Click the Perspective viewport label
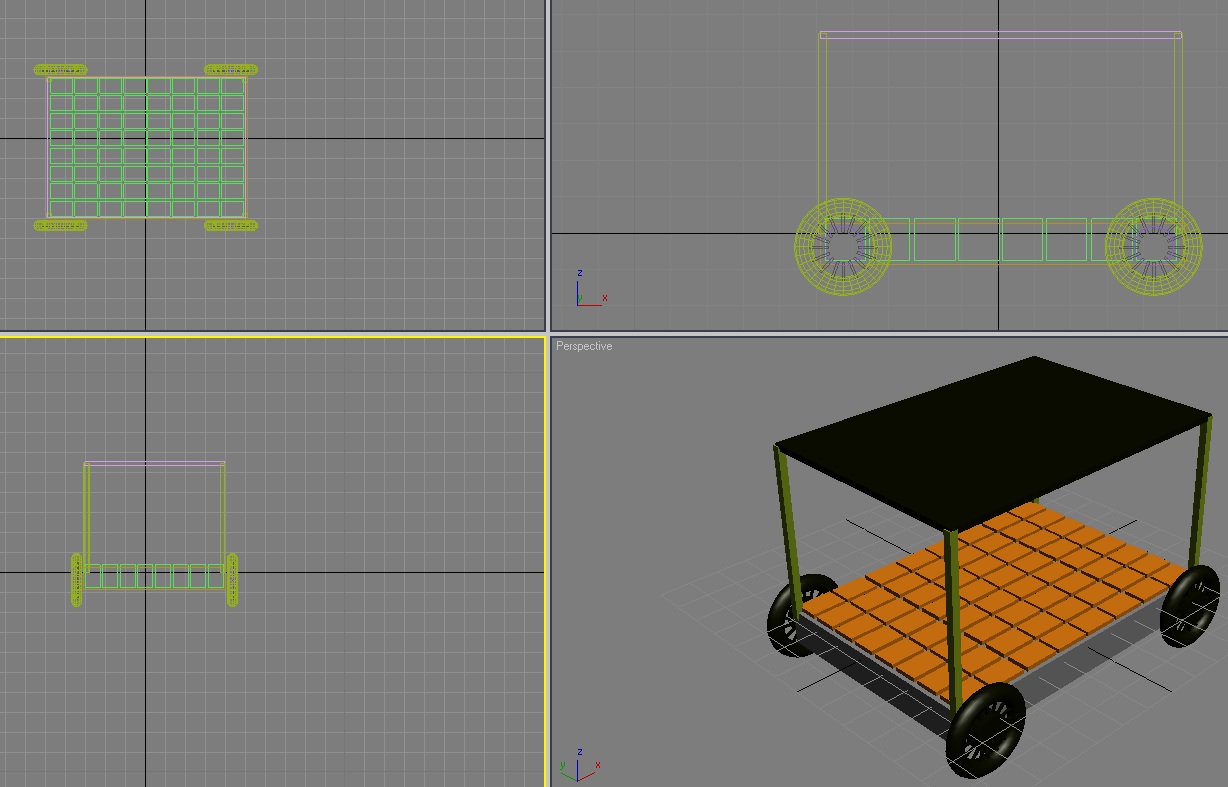This screenshot has height=787, width=1228. click(584, 346)
